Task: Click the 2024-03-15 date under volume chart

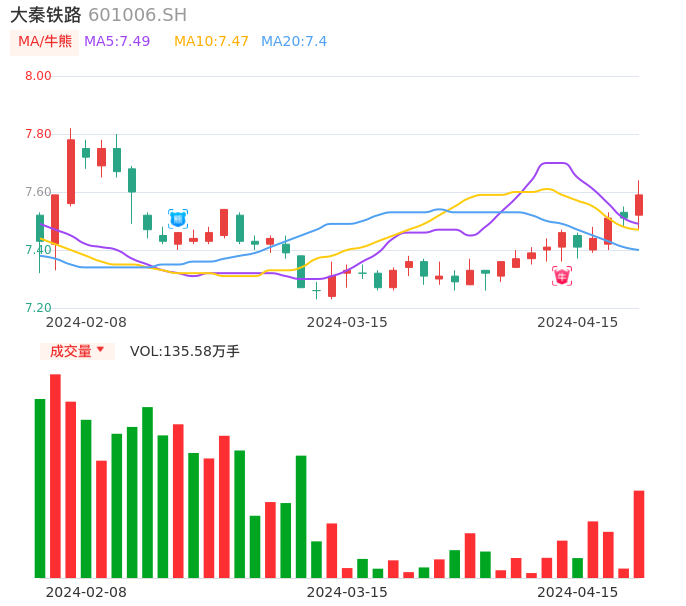Action: coord(347,592)
